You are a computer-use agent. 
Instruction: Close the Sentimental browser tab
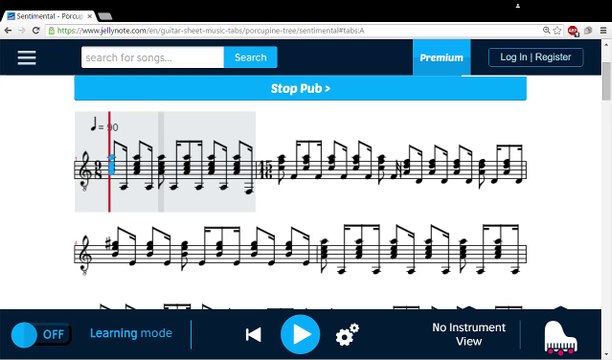pos(89,16)
